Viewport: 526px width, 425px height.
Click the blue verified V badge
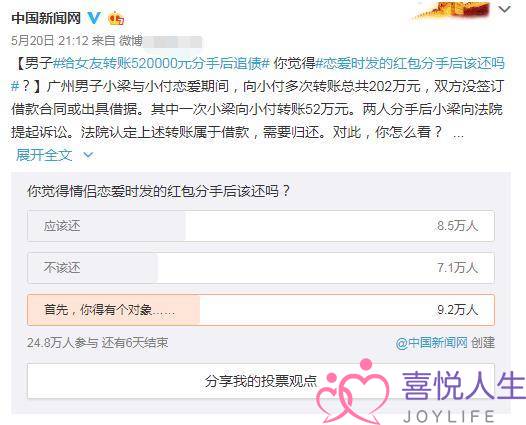pyautogui.click(x=94, y=17)
